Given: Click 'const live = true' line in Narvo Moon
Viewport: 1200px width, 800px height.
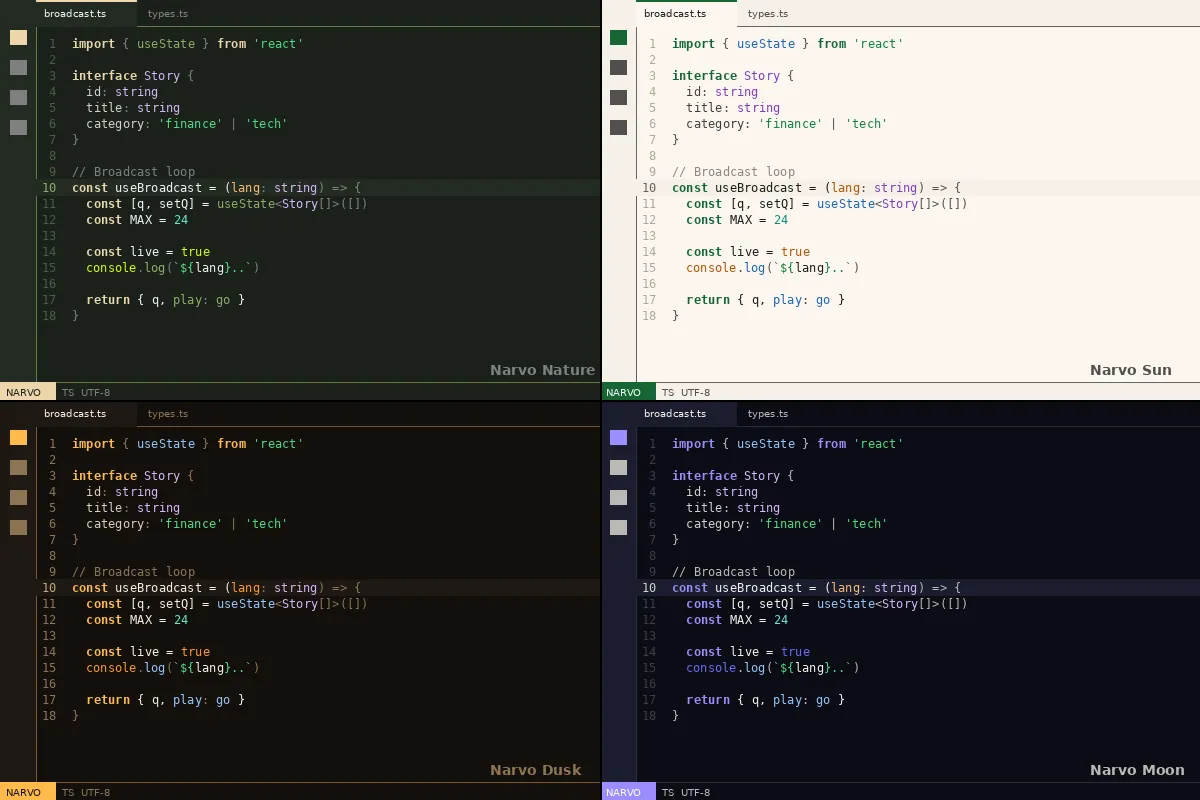Looking at the screenshot, I should click(x=748, y=652).
